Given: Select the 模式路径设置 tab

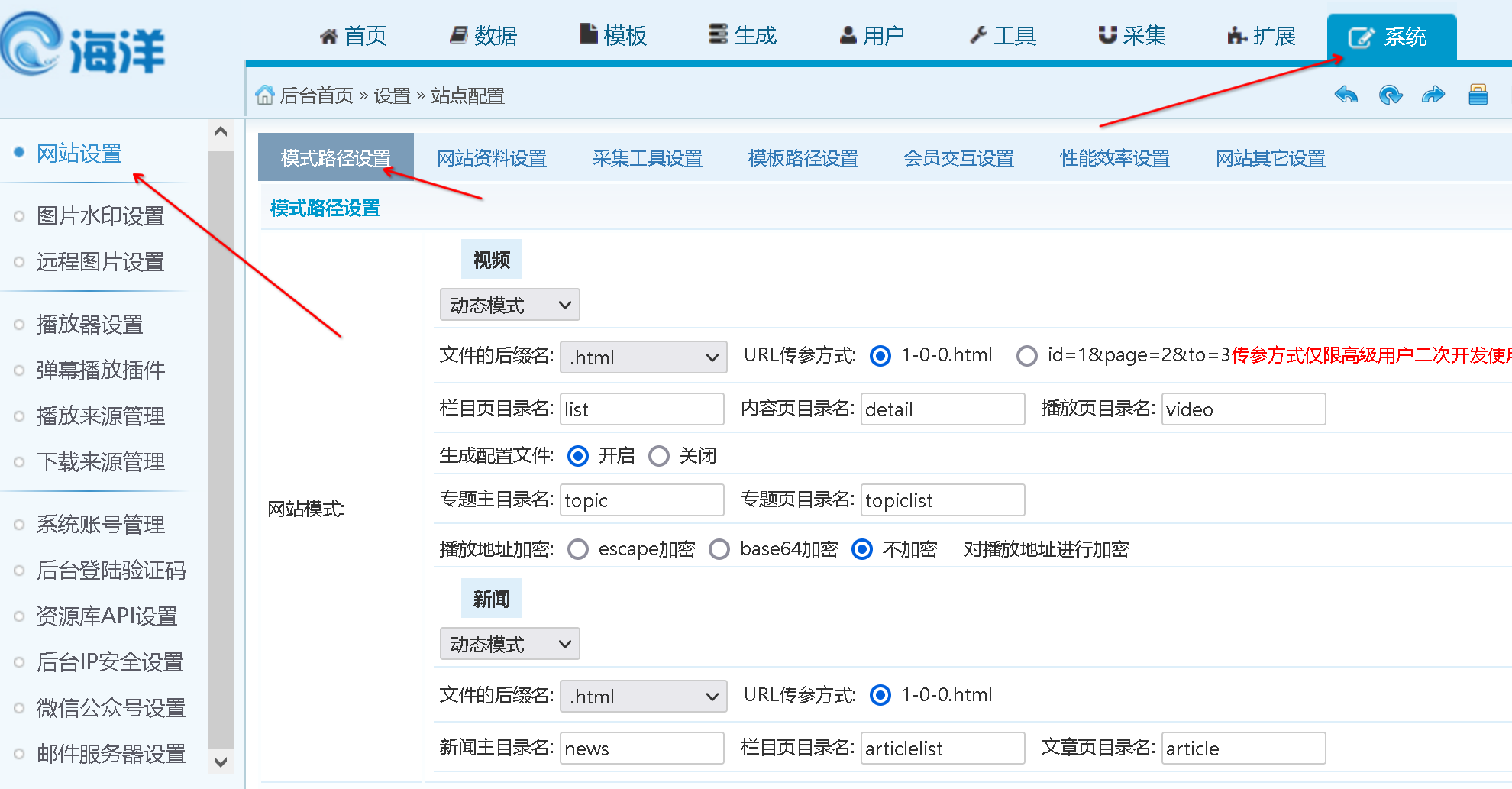Looking at the screenshot, I should tap(336, 157).
